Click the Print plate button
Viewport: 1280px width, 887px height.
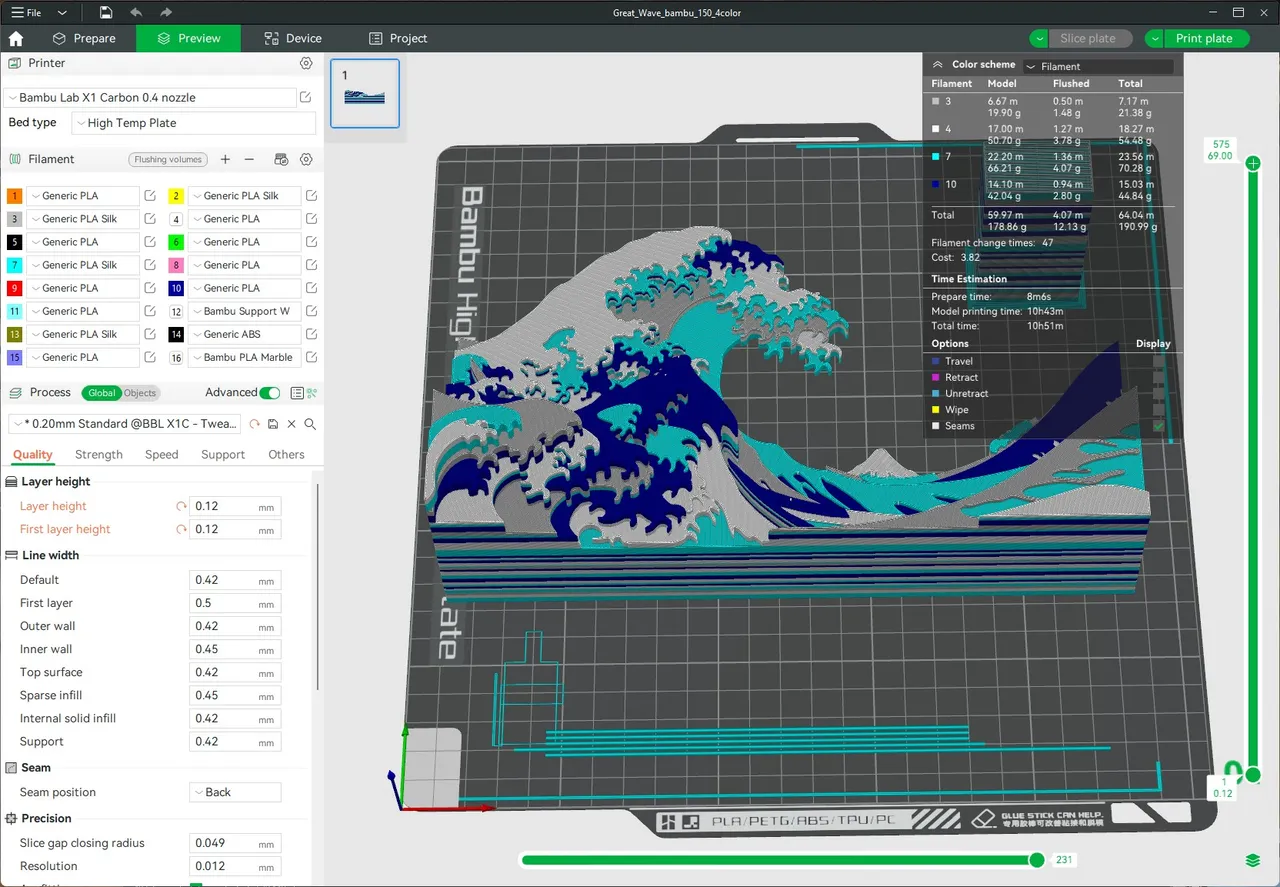(x=1205, y=38)
